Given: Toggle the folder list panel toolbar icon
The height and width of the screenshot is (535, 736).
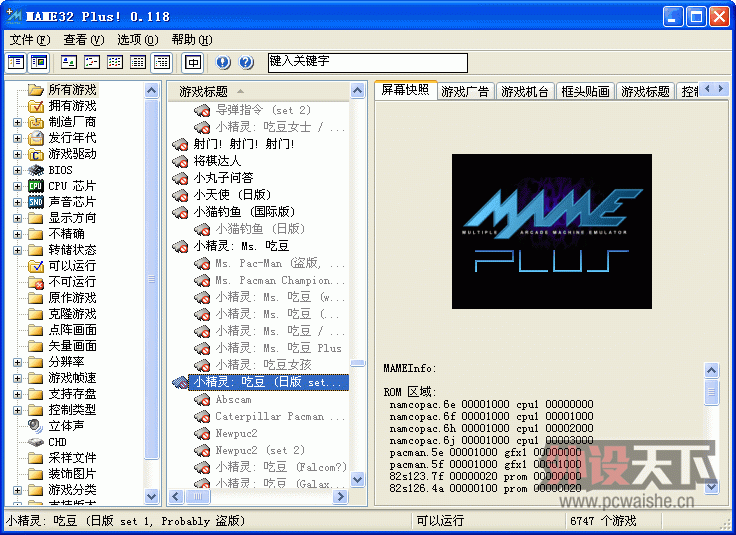Looking at the screenshot, I should 16,62.
